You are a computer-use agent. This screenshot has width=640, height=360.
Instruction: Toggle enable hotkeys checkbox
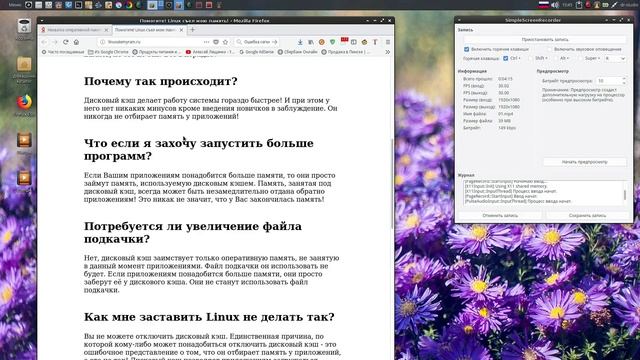tap(467, 49)
